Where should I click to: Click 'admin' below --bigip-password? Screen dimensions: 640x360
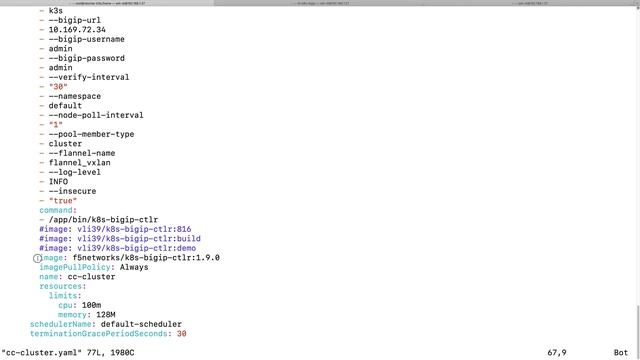click(60, 67)
